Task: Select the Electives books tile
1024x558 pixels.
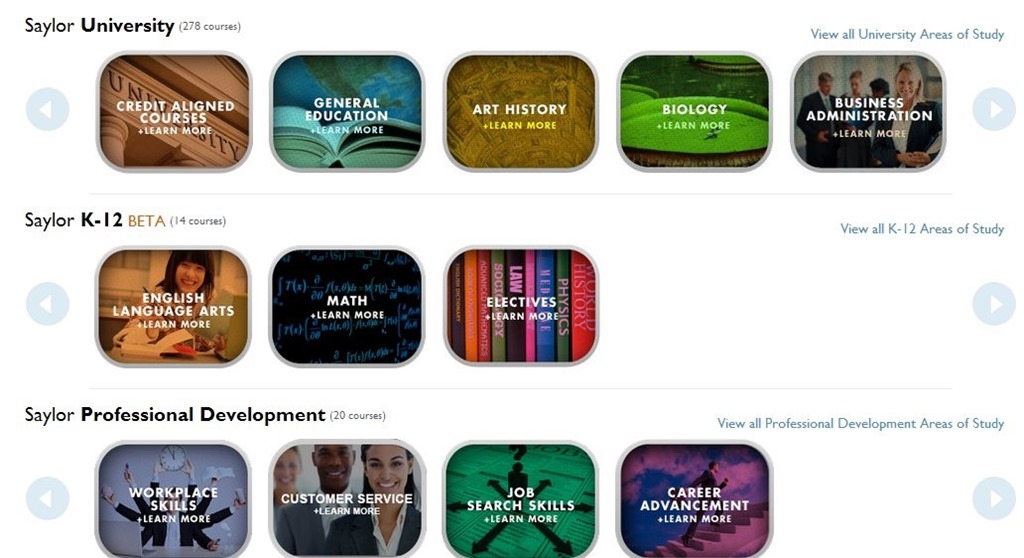Action: pyautogui.click(x=520, y=306)
